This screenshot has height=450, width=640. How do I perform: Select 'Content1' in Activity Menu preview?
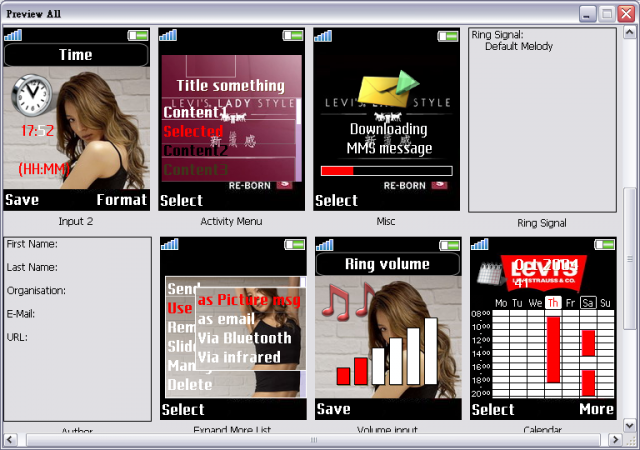tap(195, 112)
